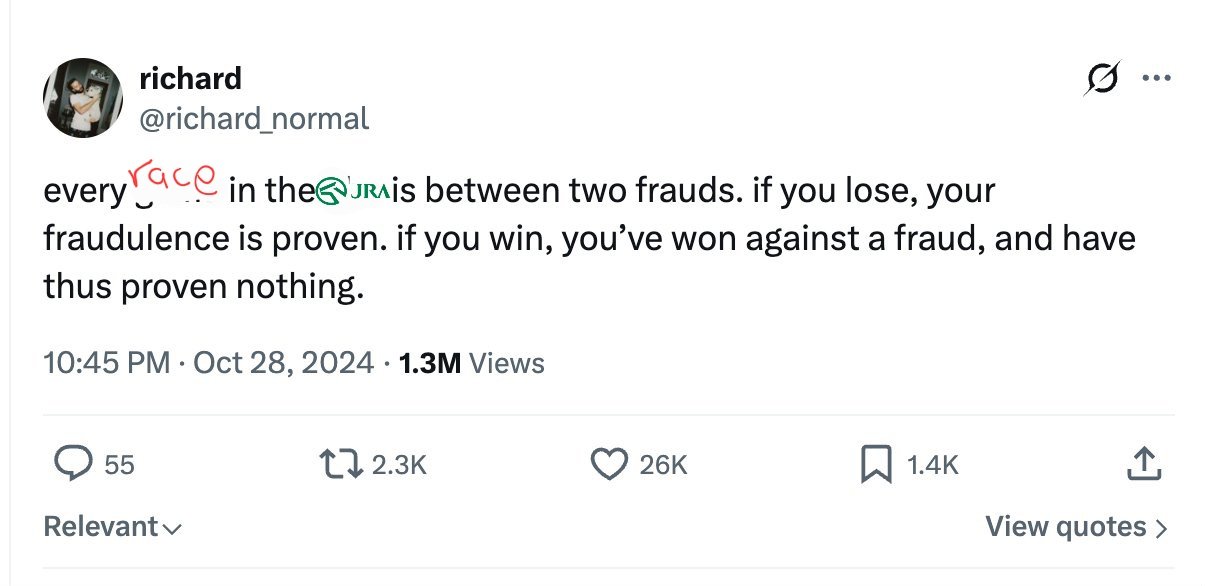Click the 2.3K repost count
1206x586 pixels.
pos(399,465)
